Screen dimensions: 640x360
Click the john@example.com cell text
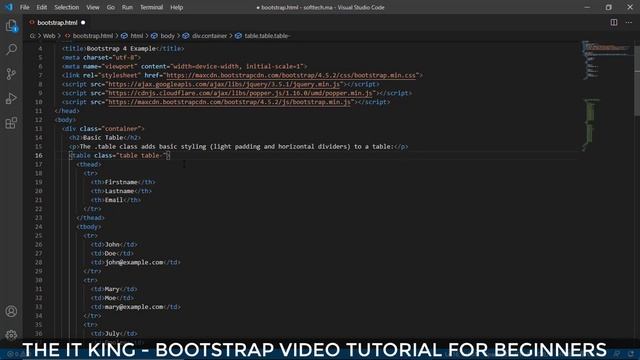(134, 262)
